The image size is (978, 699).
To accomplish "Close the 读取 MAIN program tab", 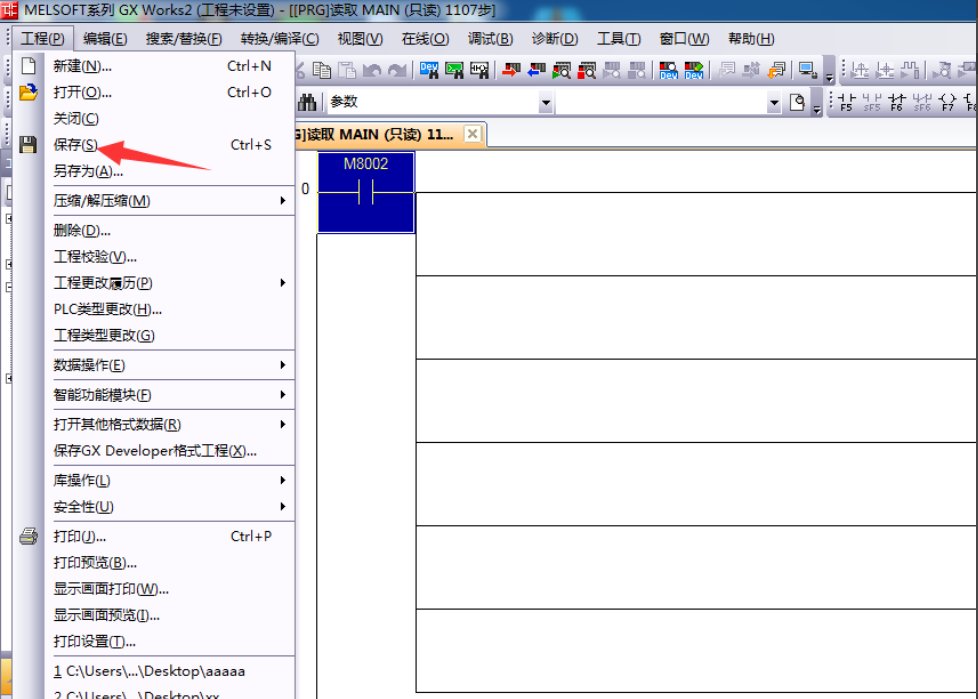I will point(473,134).
